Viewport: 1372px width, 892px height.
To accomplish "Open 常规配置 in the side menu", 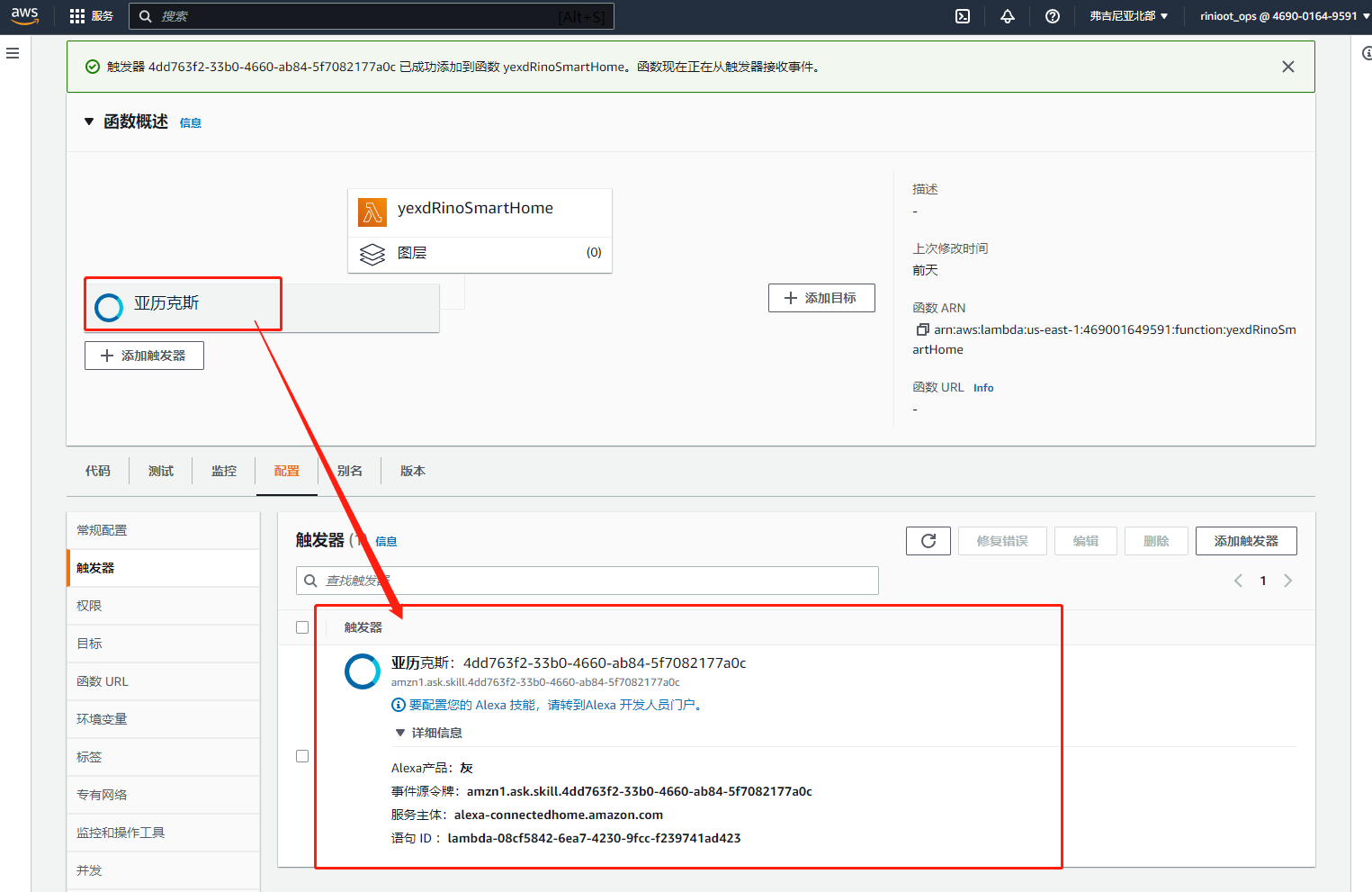I will (164, 530).
